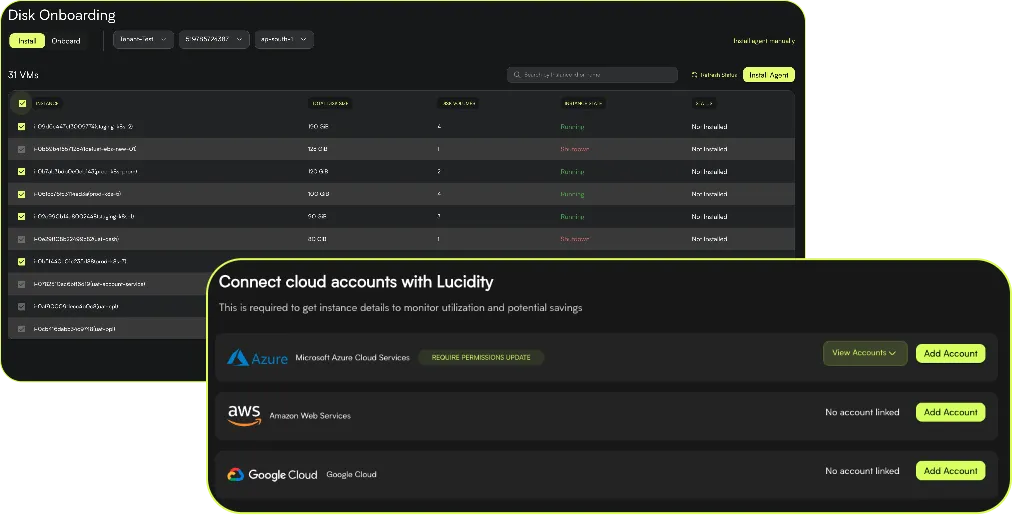This screenshot has width=1012, height=515.
Task: Click "No account linked" in the Google Cloud row
Action: (x=862, y=471)
